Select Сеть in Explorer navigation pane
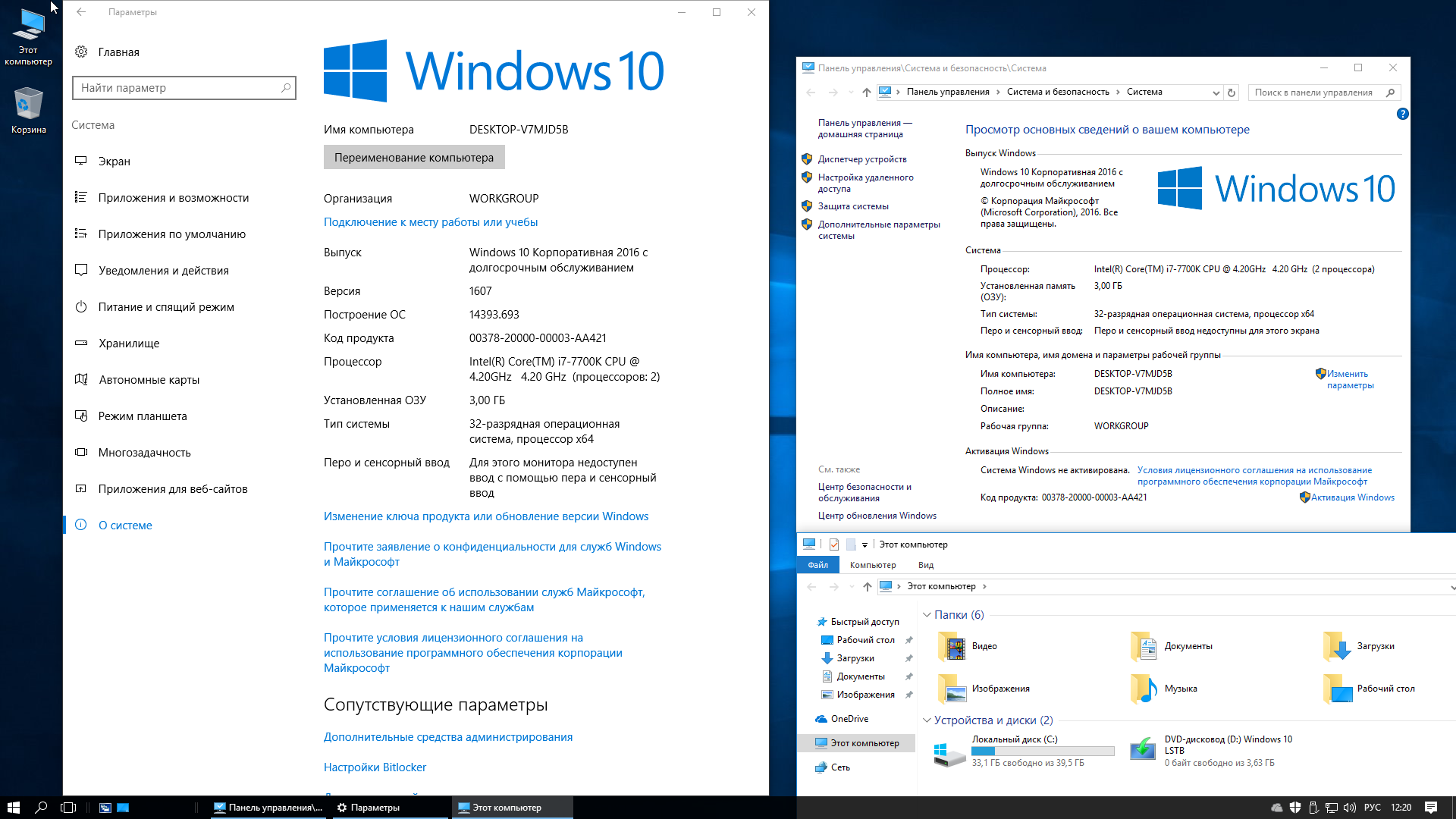The image size is (1456, 819). [x=840, y=767]
